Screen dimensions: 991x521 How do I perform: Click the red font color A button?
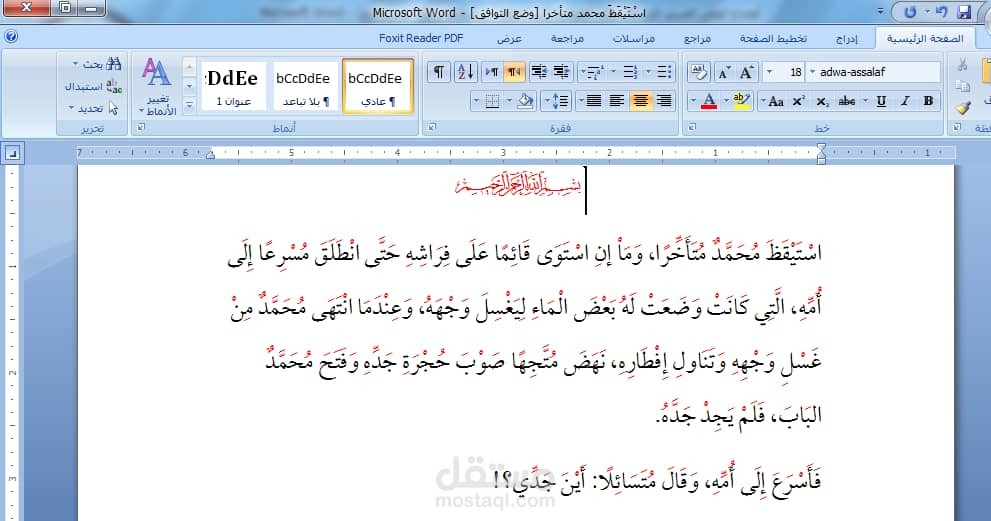click(709, 101)
